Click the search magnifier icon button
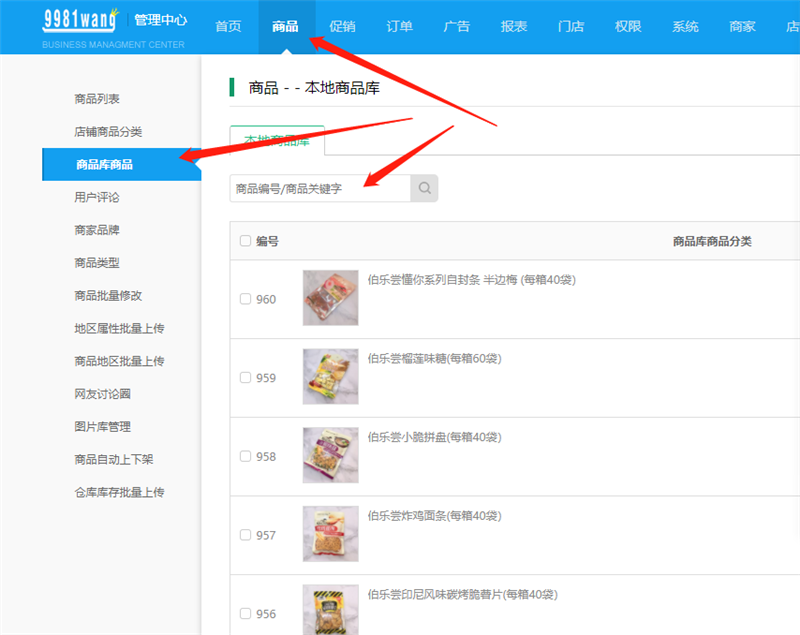 (x=424, y=188)
